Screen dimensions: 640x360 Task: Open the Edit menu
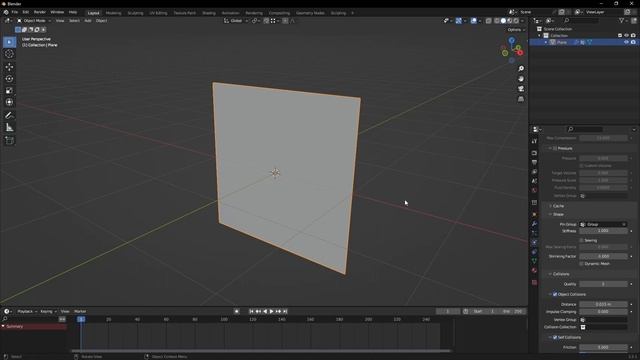pyautogui.click(x=26, y=12)
